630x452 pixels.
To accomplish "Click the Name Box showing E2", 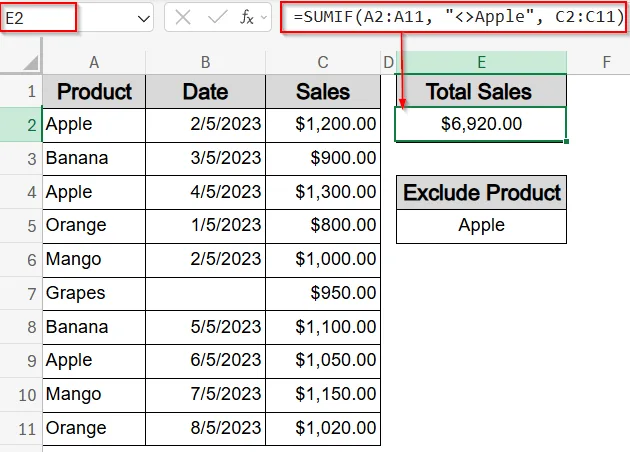I will point(39,17).
